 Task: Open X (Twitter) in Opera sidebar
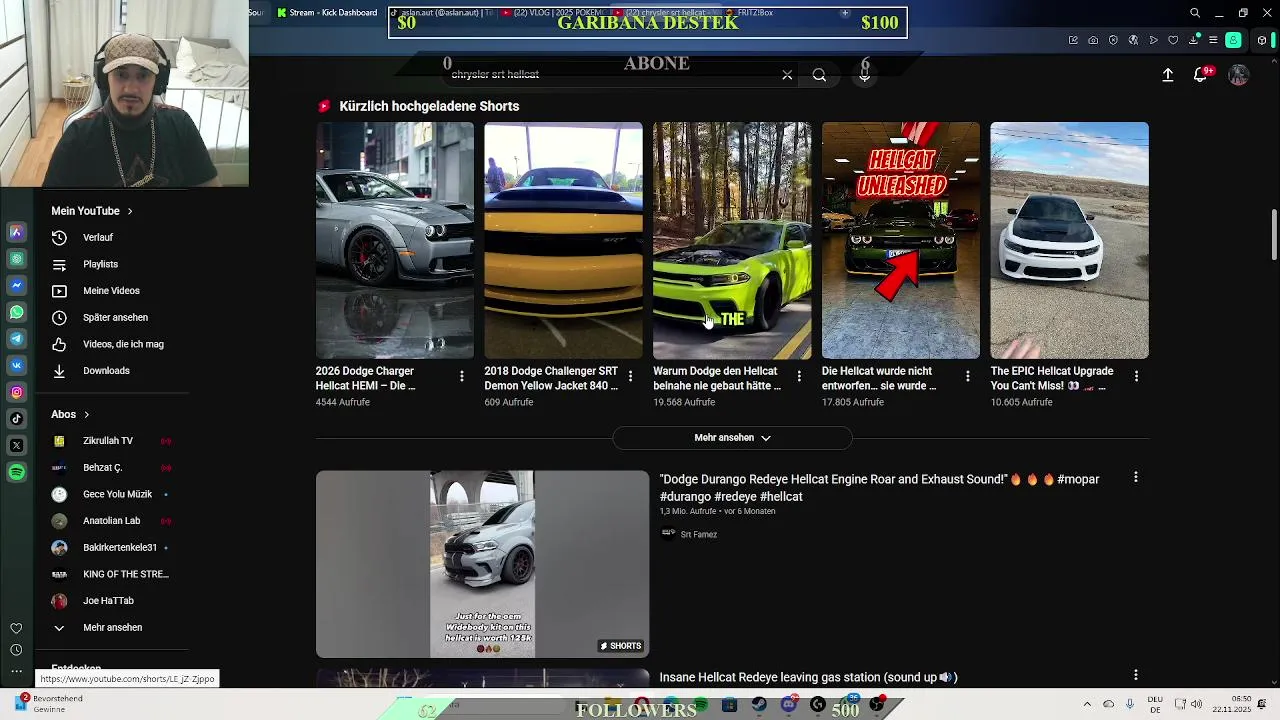16,446
